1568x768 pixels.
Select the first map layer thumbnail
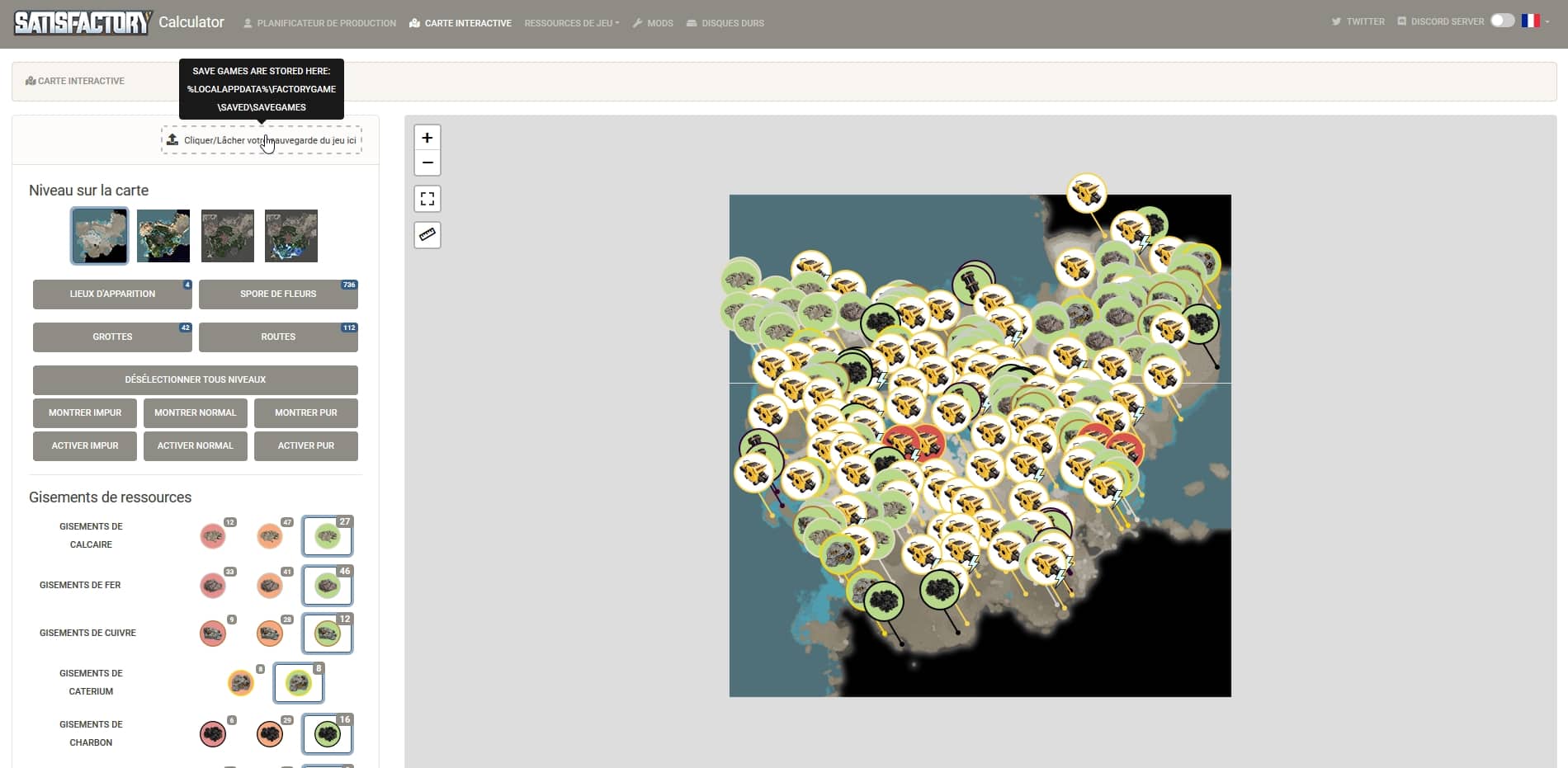(x=100, y=236)
